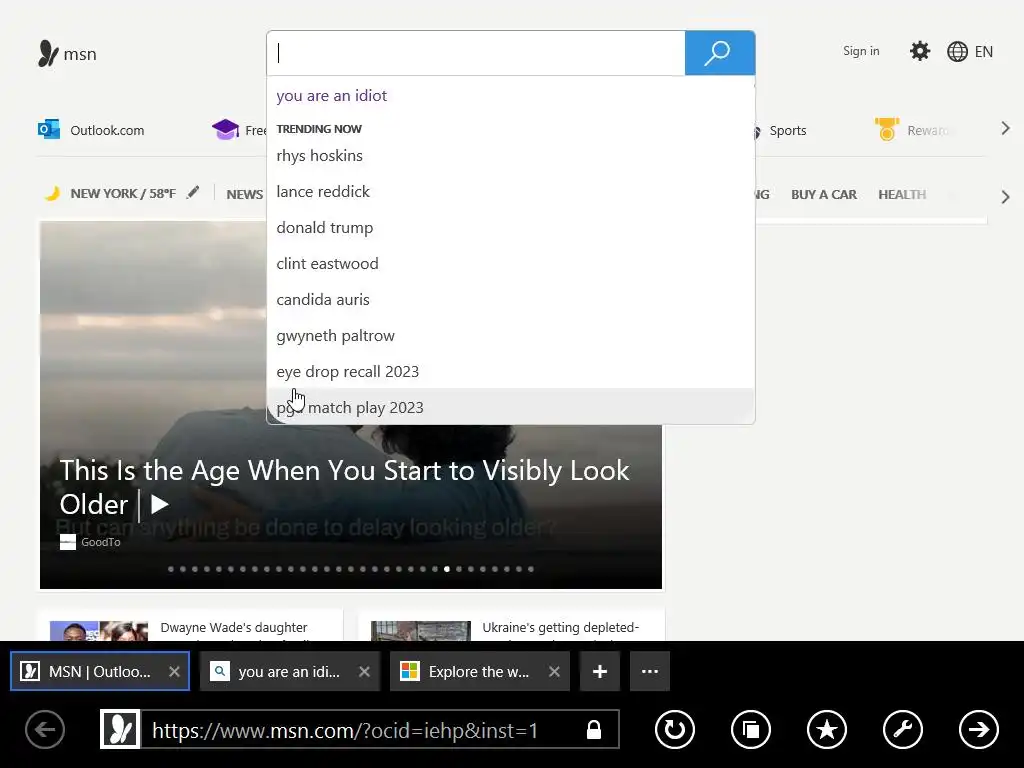Click the MSN site icon beside URL
The image size is (1024, 768).
tap(120, 729)
